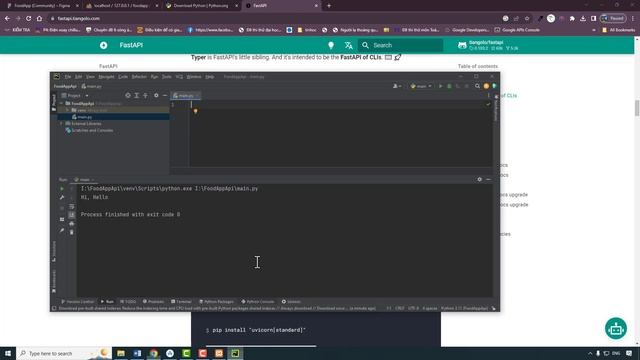640x360 pixels.
Task: Open Project panel settings gear
Action: point(156,96)
